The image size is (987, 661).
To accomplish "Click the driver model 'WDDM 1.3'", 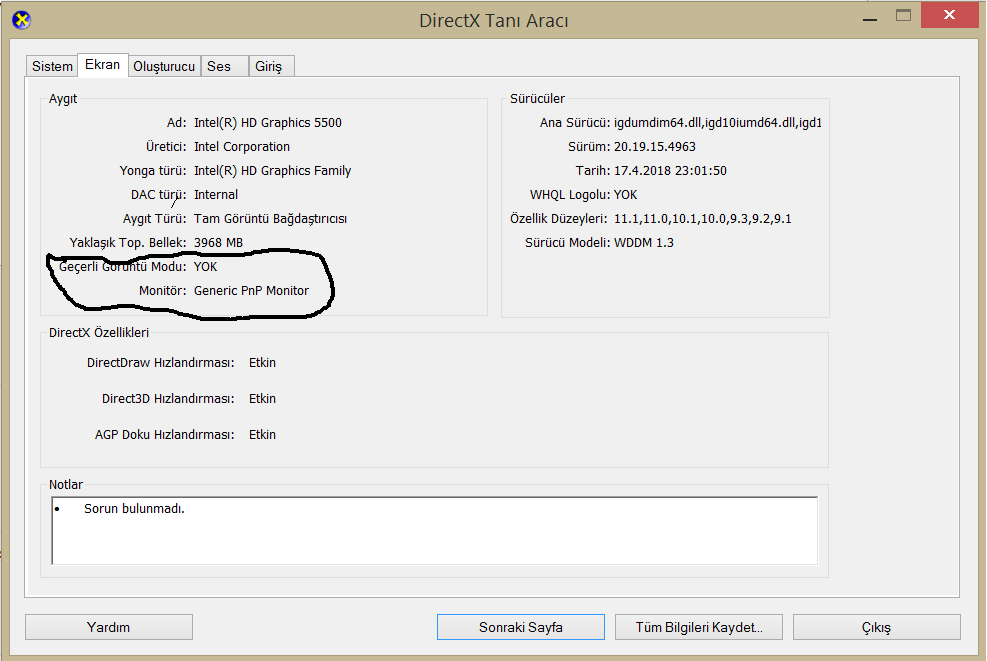I will [x=644, y=242].
